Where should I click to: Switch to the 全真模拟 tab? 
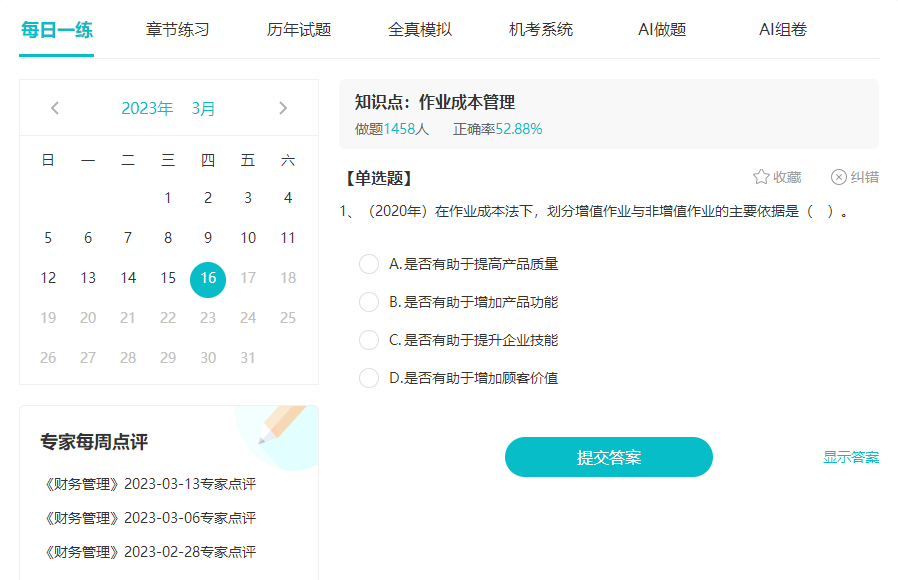[420, 31]
